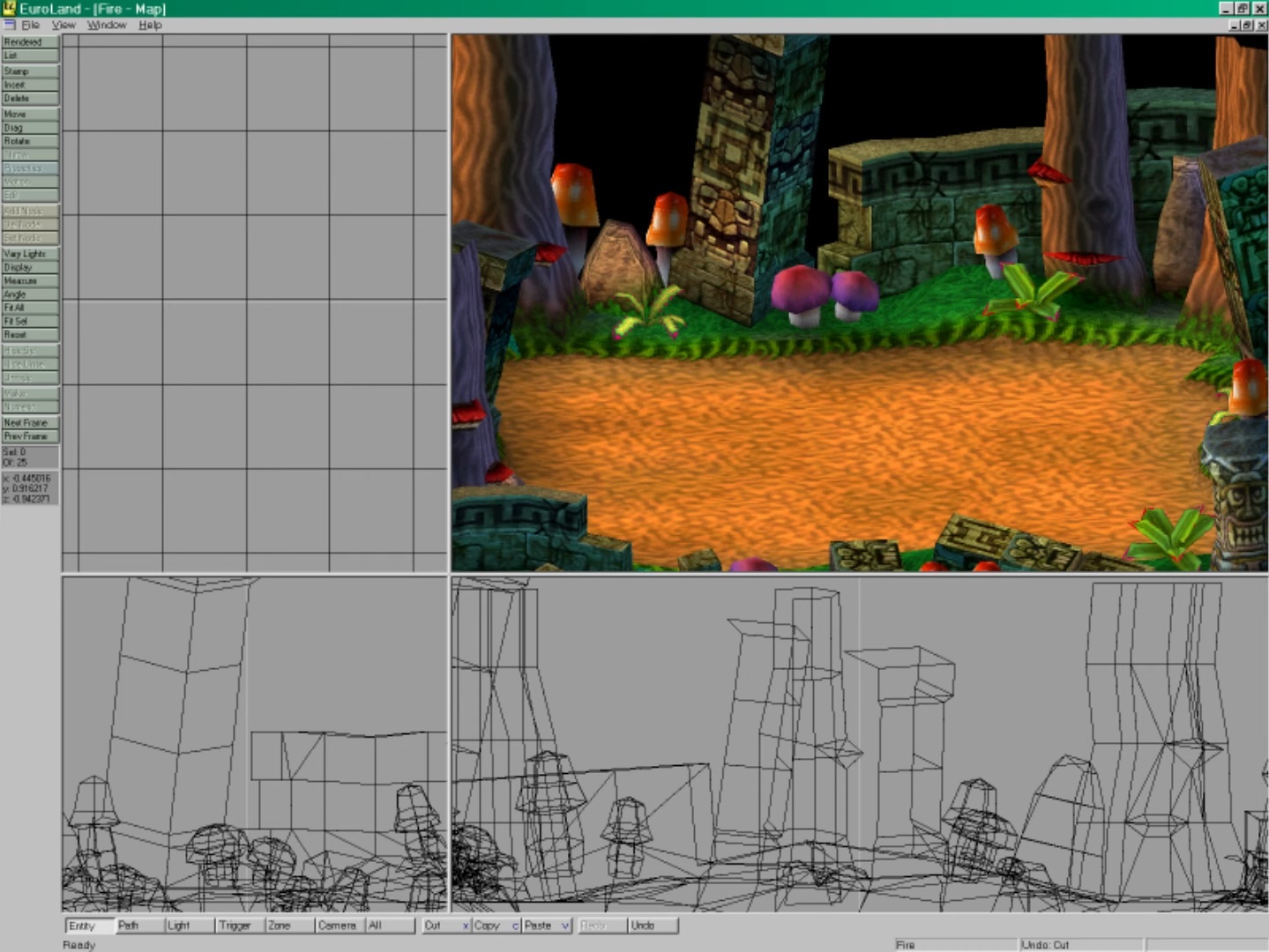Open the File menu
This screenshot has width=1269, height=952.
tap(30, 25)
